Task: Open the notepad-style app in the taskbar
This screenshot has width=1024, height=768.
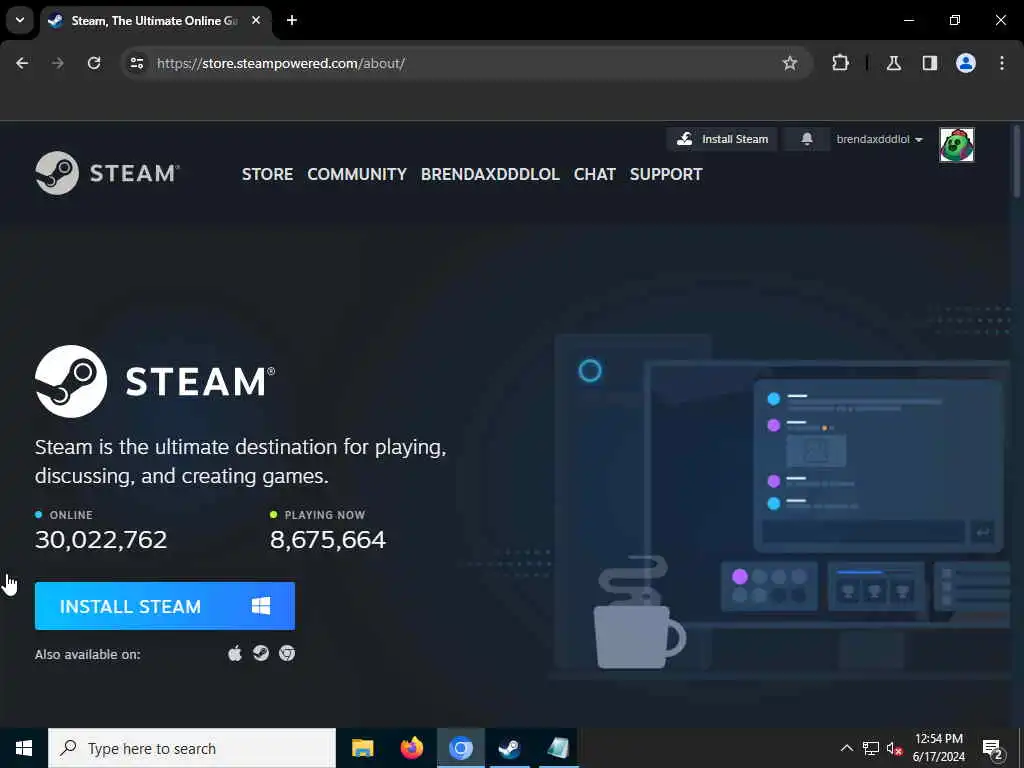Action: pos(558,748)
